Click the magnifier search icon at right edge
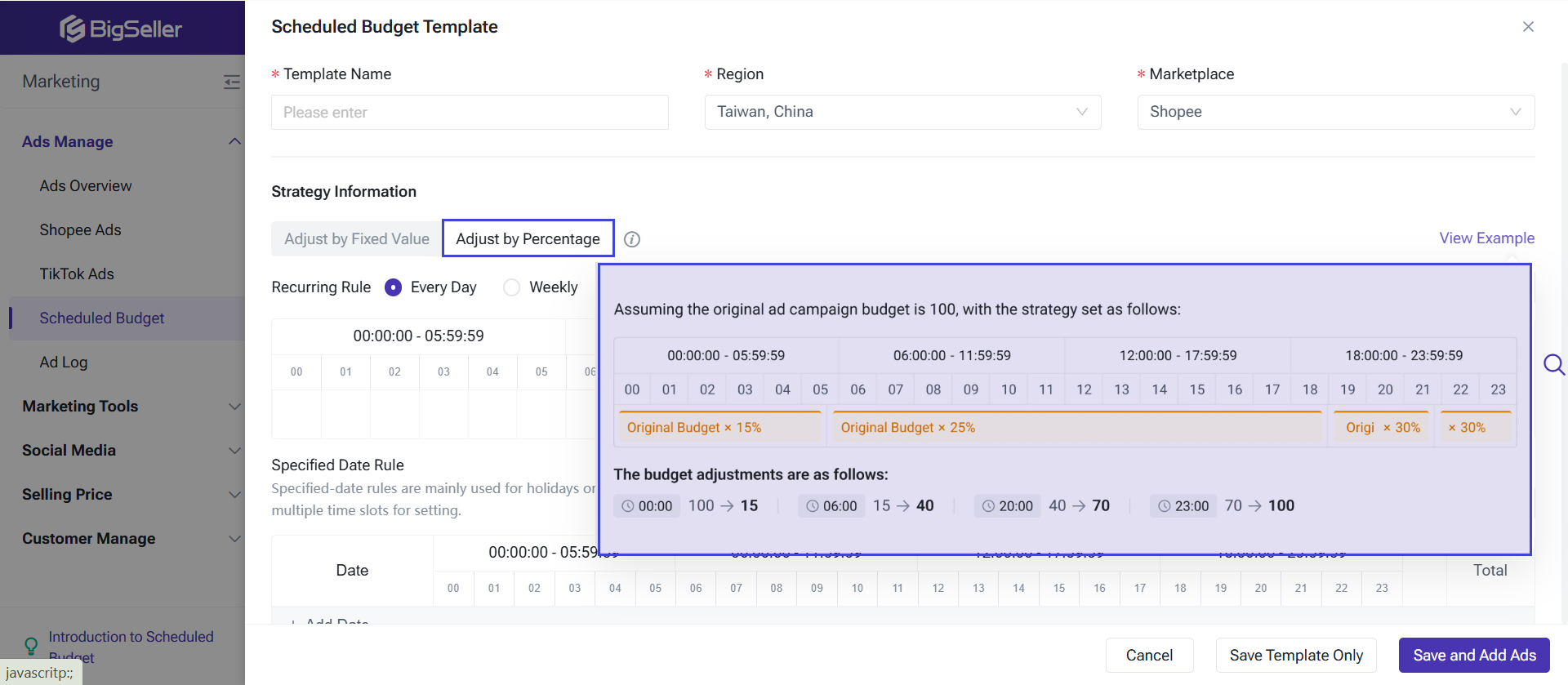Image resolution: width=1568 pixels, height=685 pixels. click(1553, 364)
